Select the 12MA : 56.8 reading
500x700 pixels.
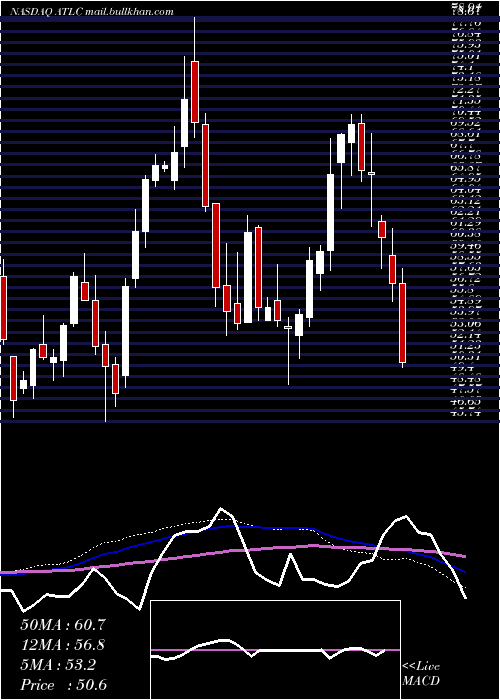tap(63, 645)
